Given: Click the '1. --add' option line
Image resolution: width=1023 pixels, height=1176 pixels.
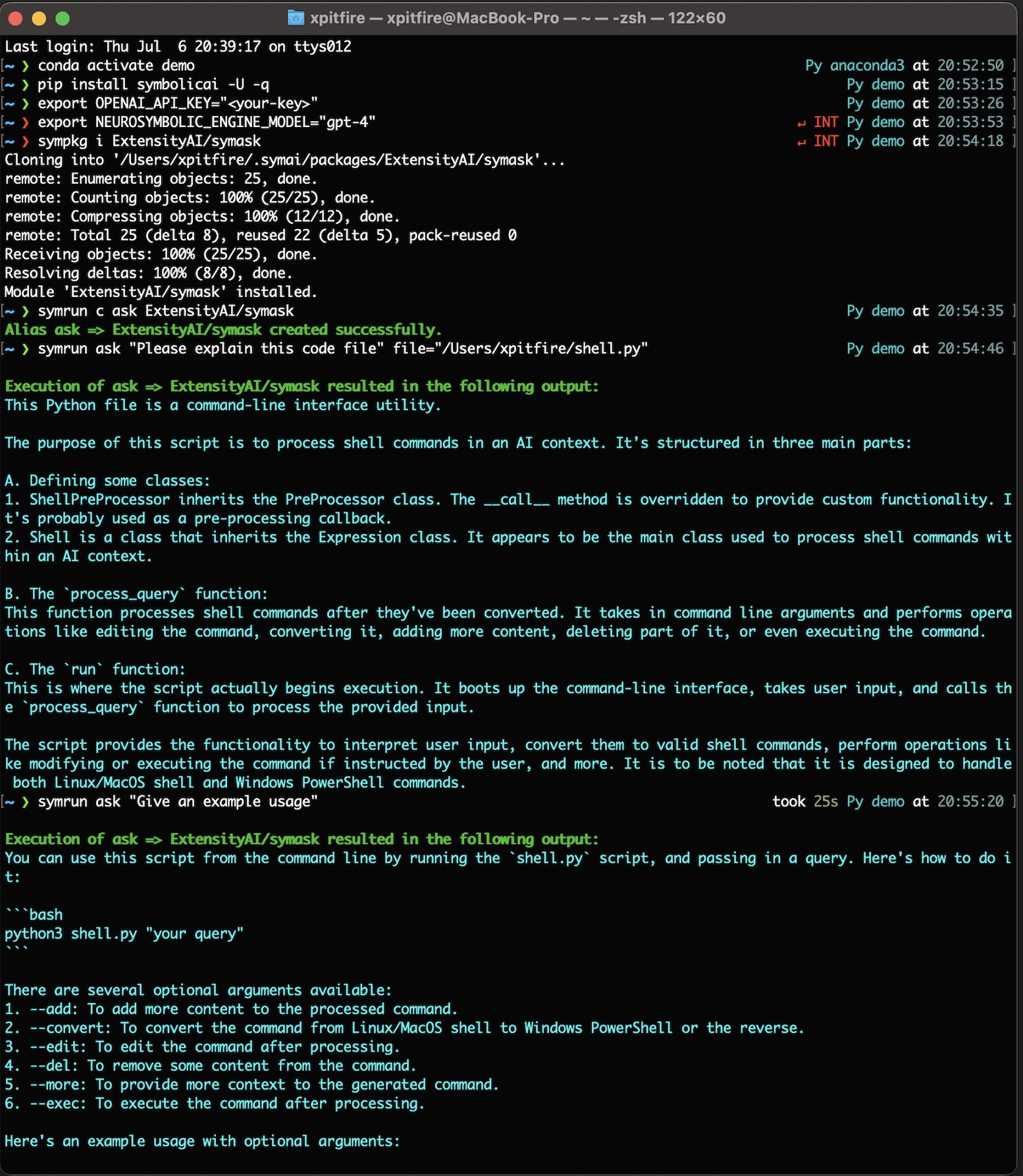Looking at the screenshot, I should pos(231,1009).
